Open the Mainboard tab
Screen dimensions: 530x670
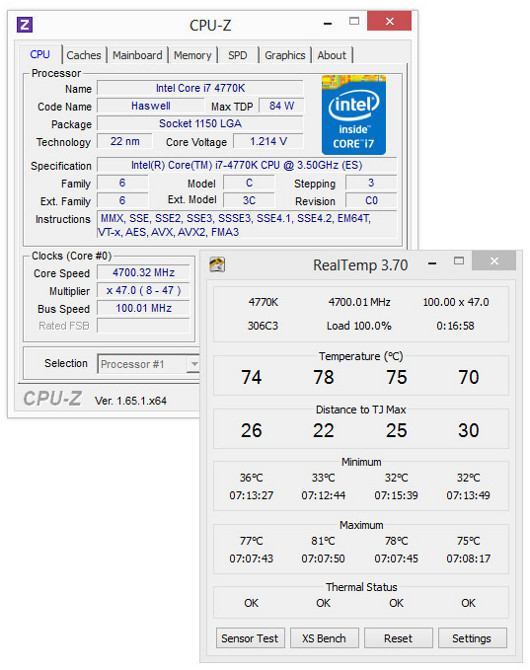point(137,55)
